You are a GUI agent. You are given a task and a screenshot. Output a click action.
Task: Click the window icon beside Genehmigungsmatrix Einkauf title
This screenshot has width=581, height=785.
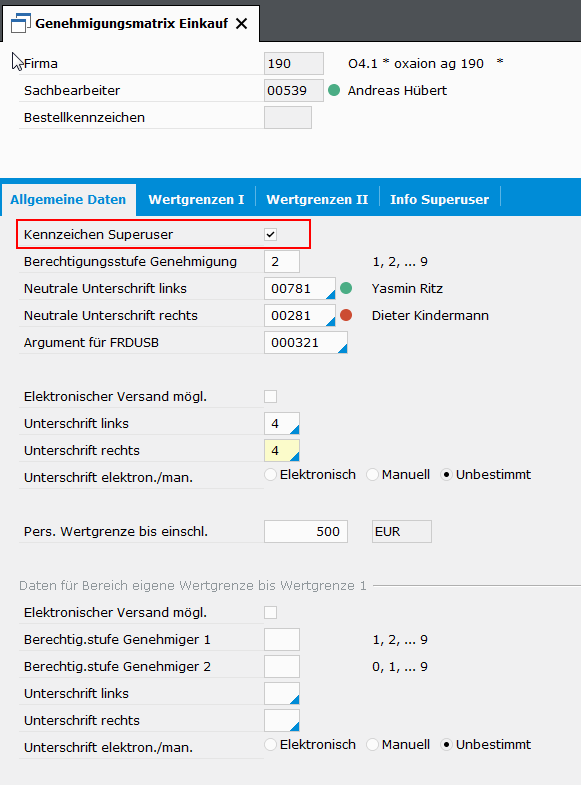click(x=20, y=23)
